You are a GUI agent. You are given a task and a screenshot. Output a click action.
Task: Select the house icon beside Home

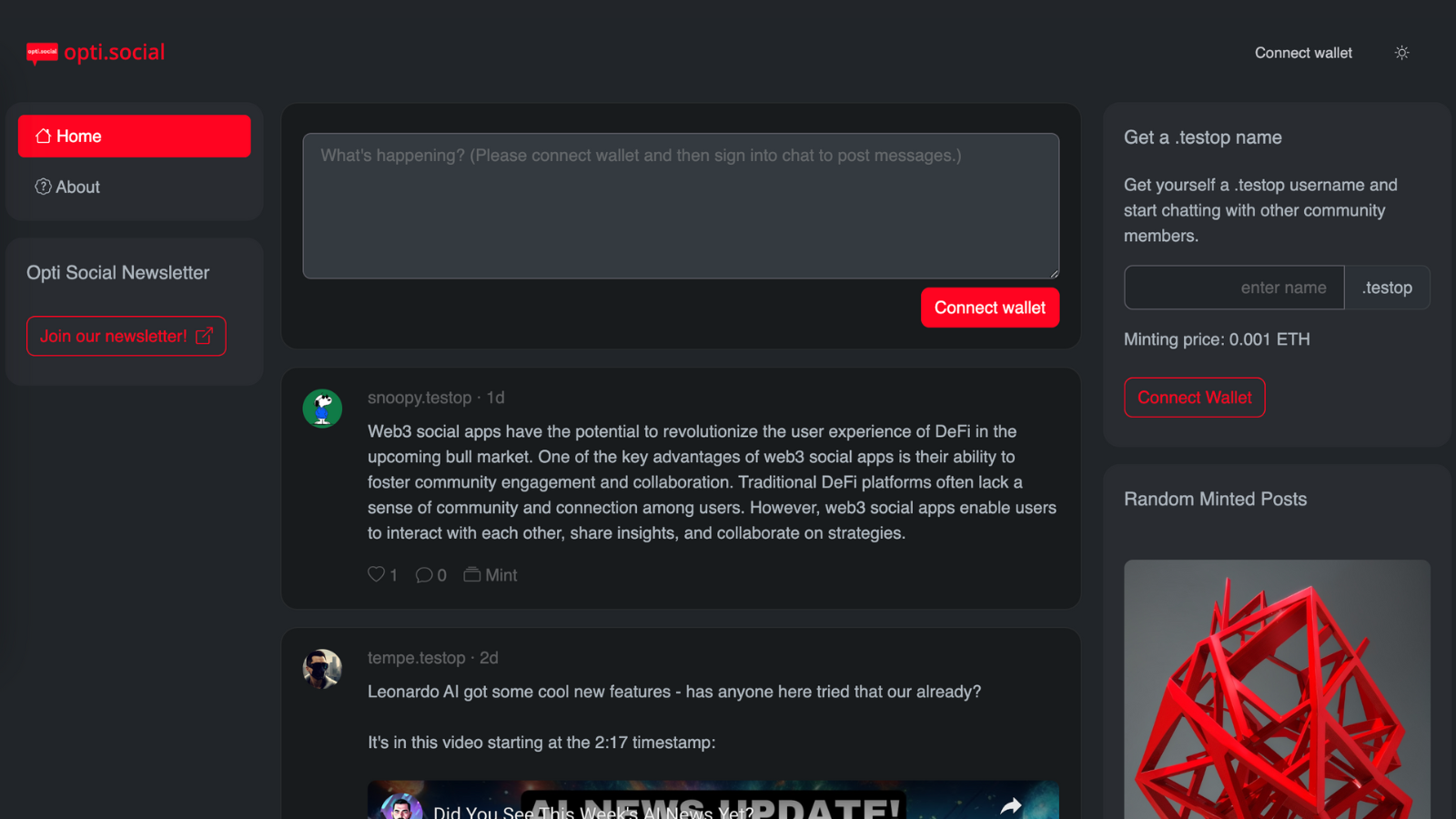42,135
